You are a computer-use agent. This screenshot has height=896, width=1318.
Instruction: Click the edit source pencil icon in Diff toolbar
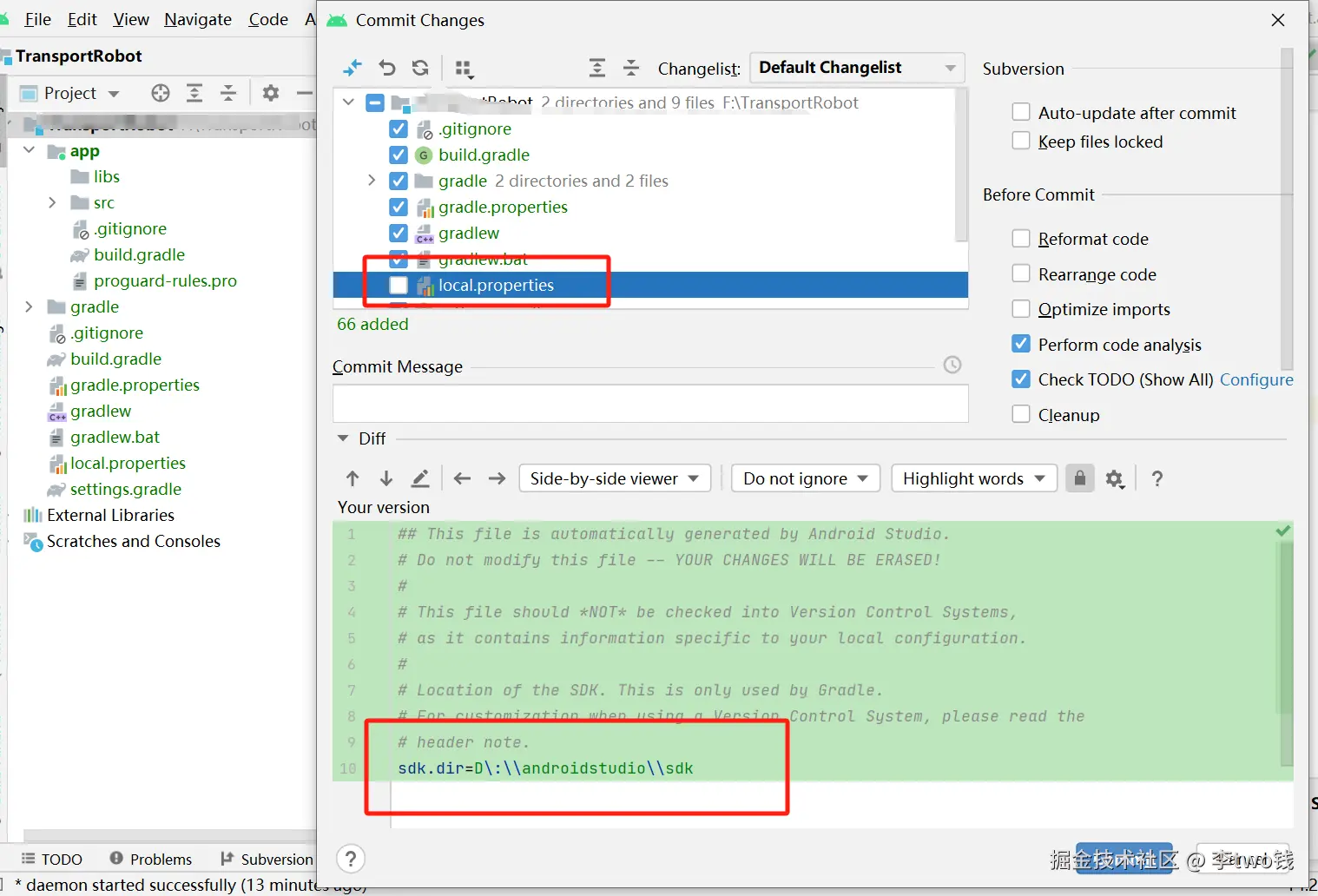(420, 478)
